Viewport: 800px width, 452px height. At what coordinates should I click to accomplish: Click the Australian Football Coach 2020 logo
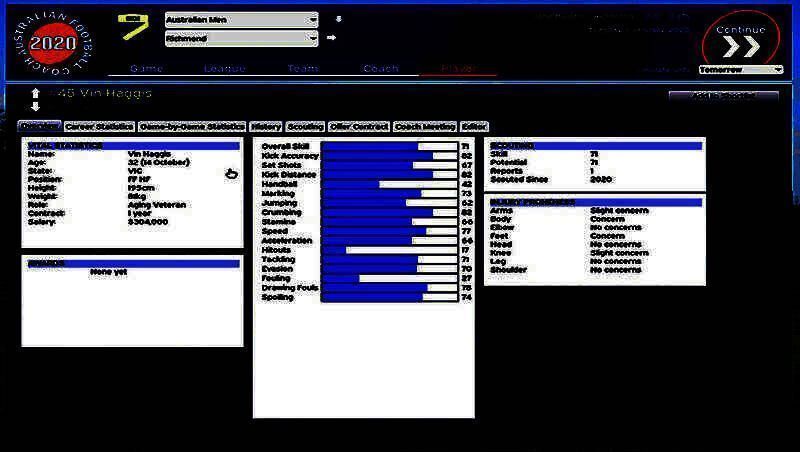pos(44,42)
